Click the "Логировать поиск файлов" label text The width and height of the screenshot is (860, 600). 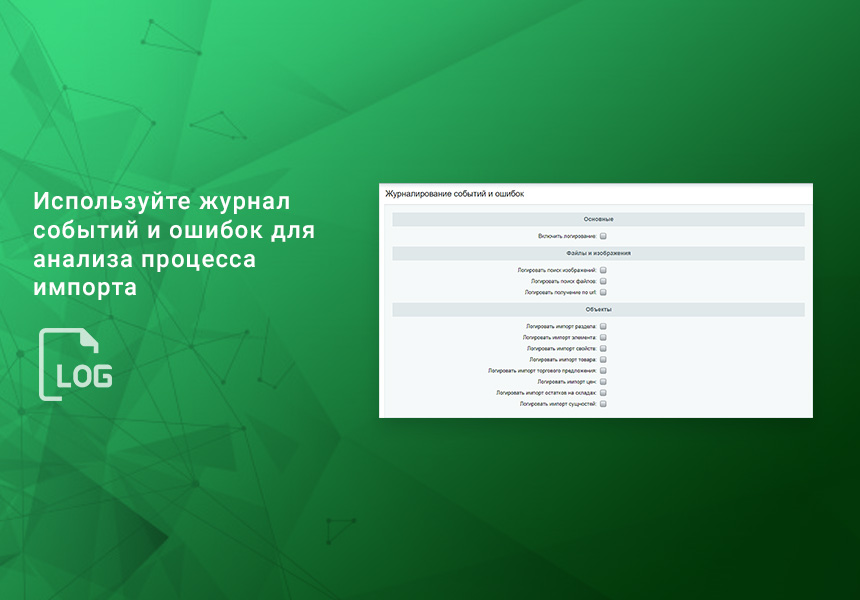pos(562,282)
